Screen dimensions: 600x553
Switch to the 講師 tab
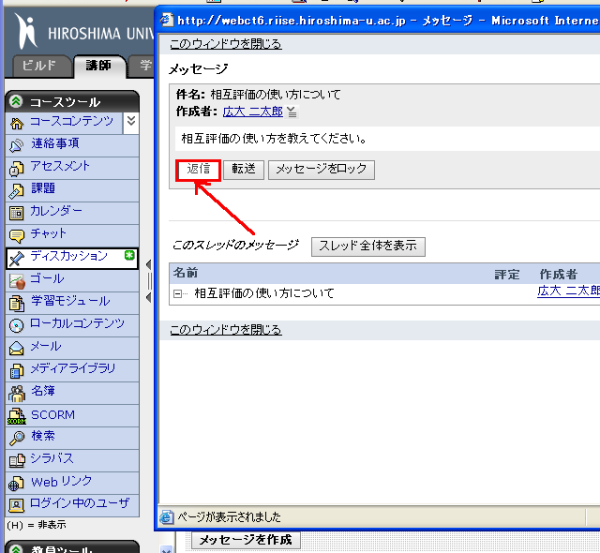pyautogui.click(x=99, y=65)
